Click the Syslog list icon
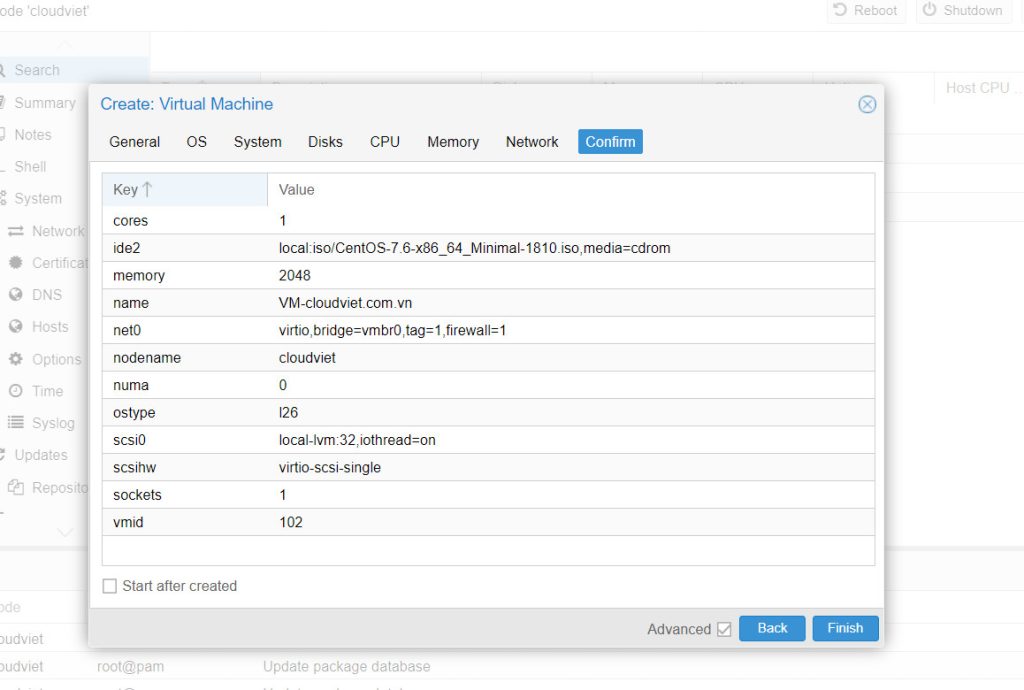Screen dimensions: 1024x690 pyautogui.click(x=16, y=422)
